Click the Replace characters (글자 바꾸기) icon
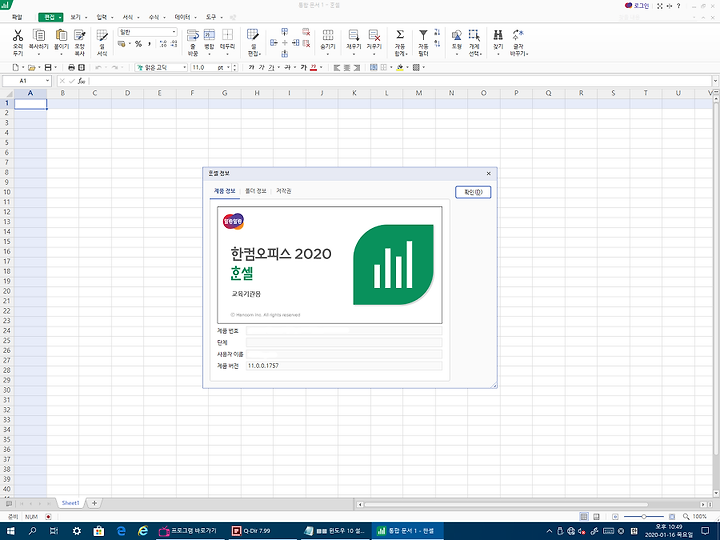 click(518, 35)
